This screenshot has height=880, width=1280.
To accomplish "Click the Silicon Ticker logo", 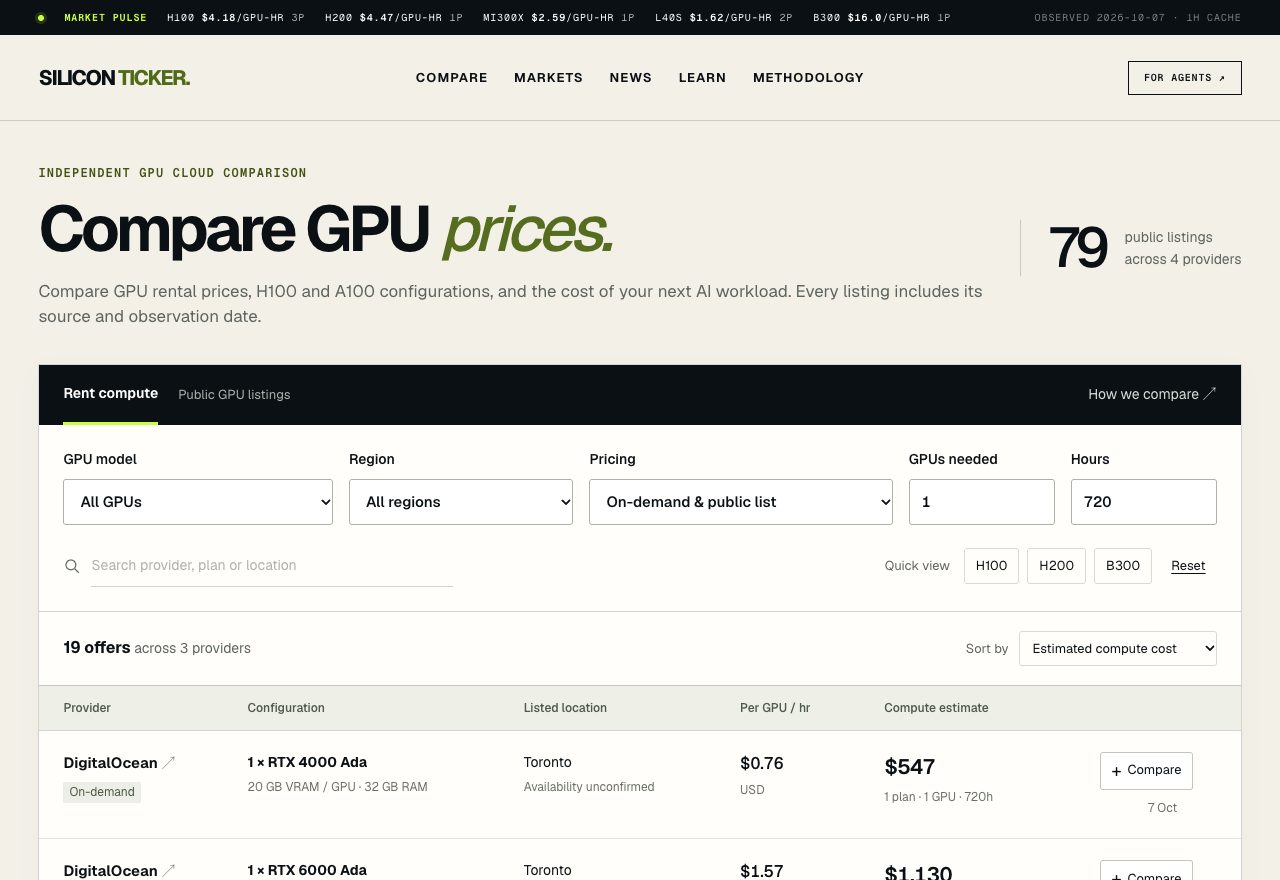I will coord(114,78).
